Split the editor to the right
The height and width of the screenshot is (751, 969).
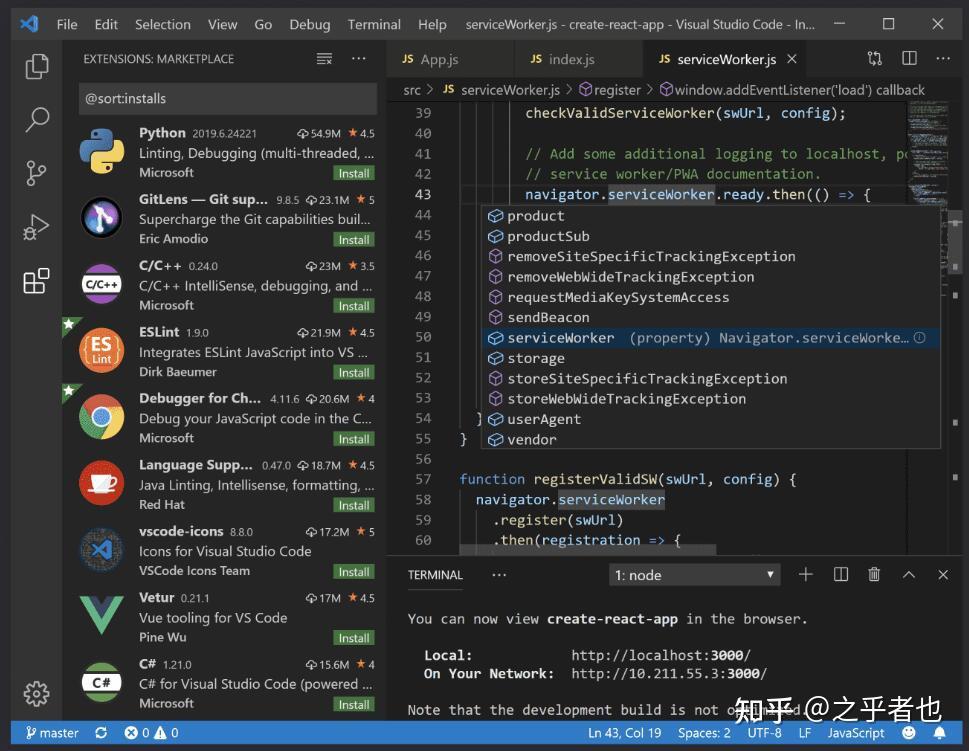(x=909, y=59)
